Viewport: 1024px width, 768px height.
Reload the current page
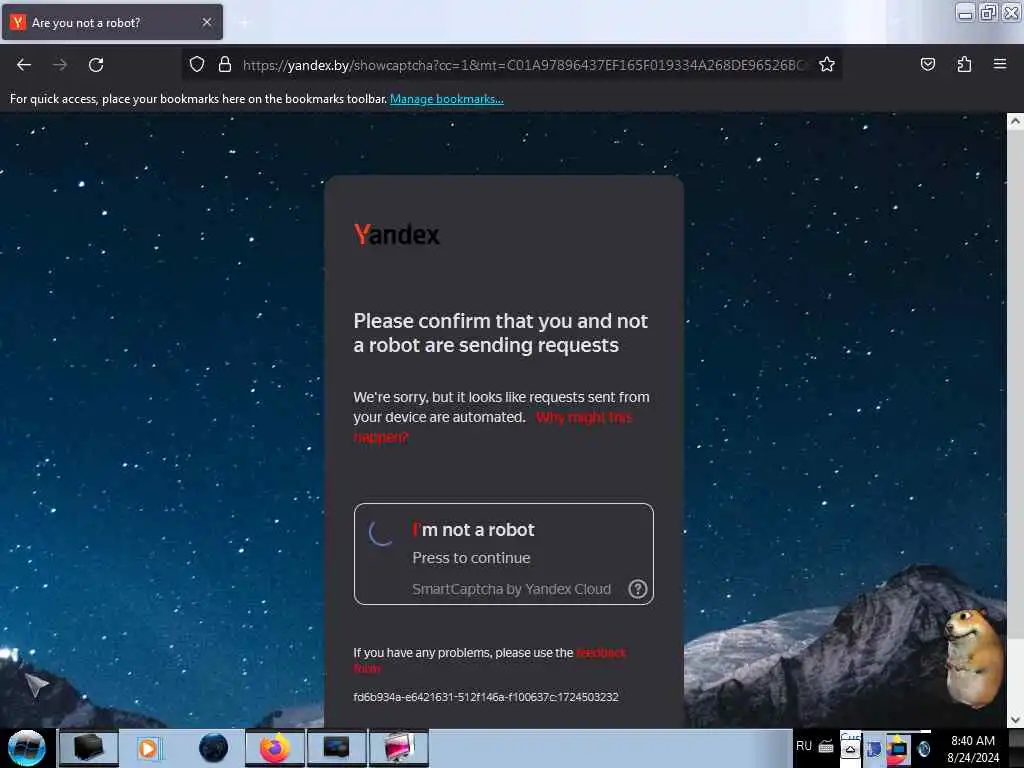point(96,65)
